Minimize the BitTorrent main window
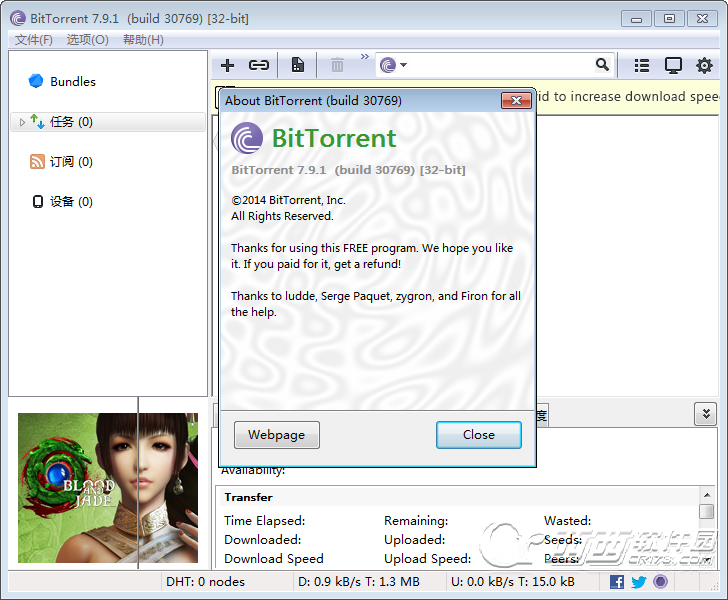The width and height of the screenshot is (728, 600). (637, 19)
